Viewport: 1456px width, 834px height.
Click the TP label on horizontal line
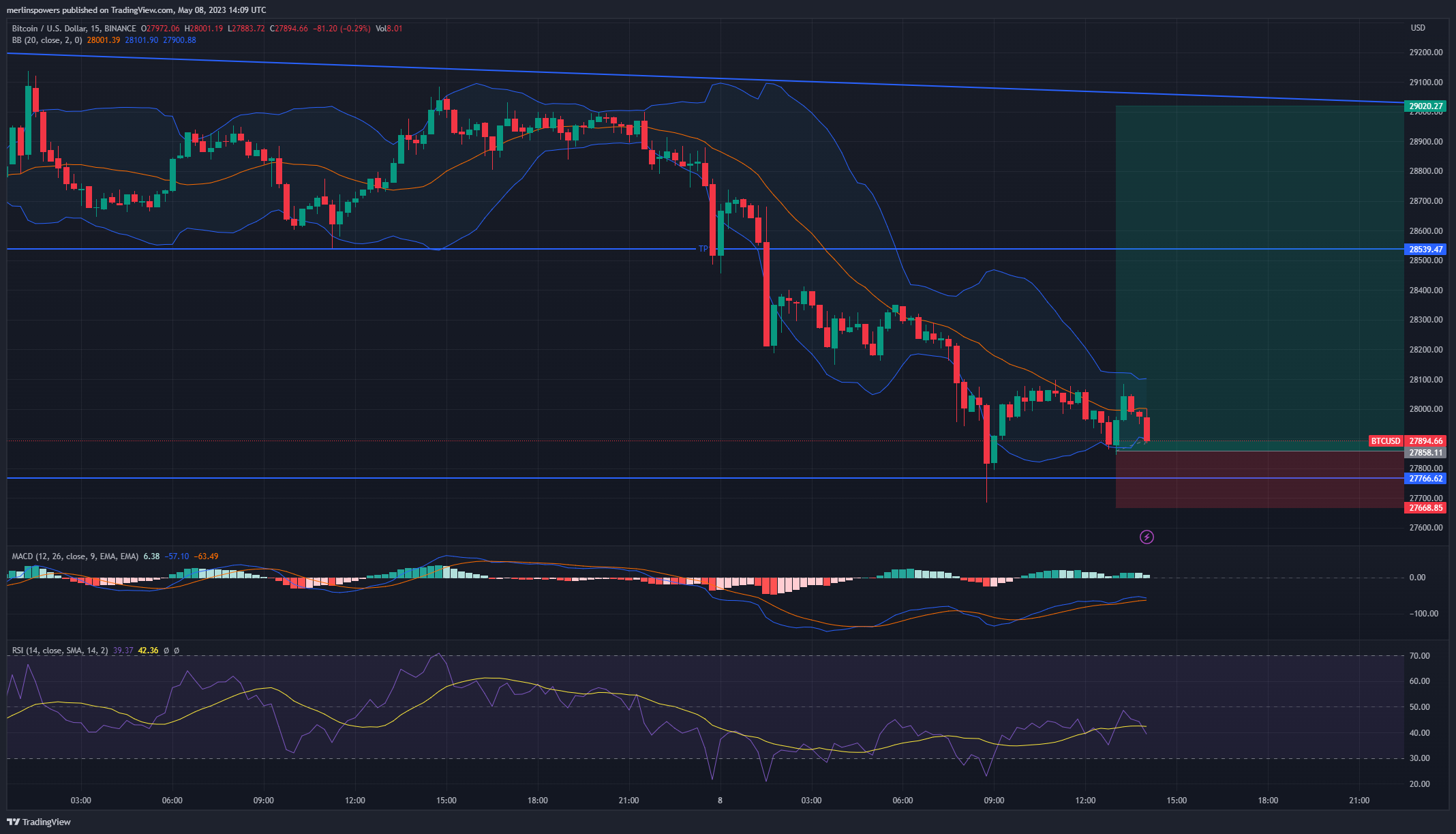click(x=703, y=249)
